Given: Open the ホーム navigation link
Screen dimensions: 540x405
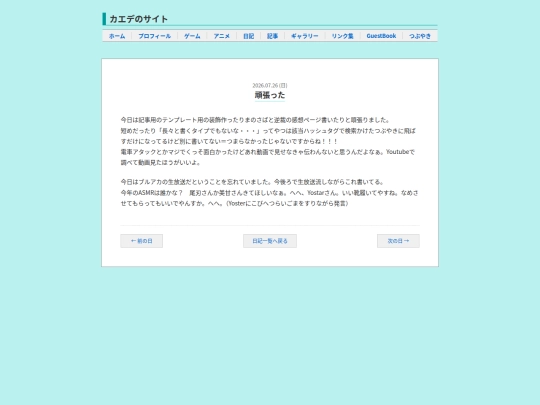Looking at the screenshot, I should (117, 36).
